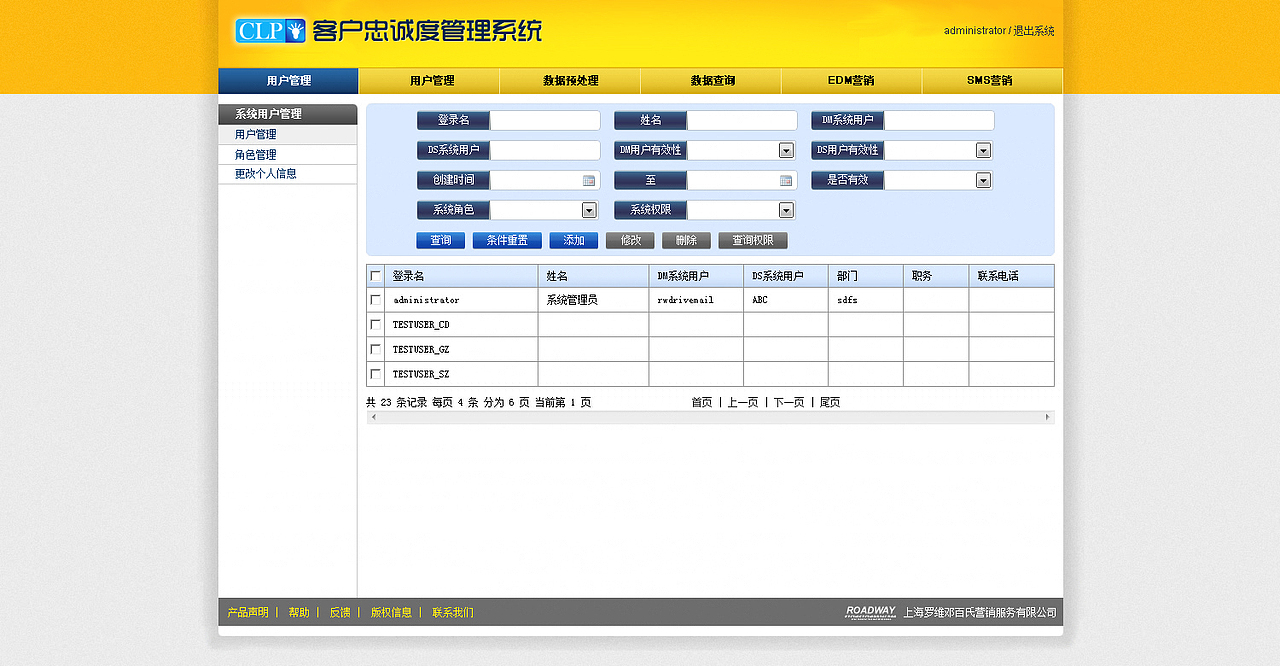Select the blue active 用户管理 tab

288,81
